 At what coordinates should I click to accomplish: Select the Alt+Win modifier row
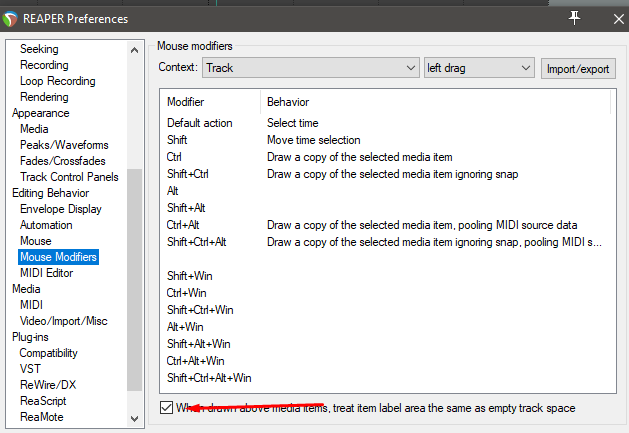pyautogui.click(x=388, y=327)
